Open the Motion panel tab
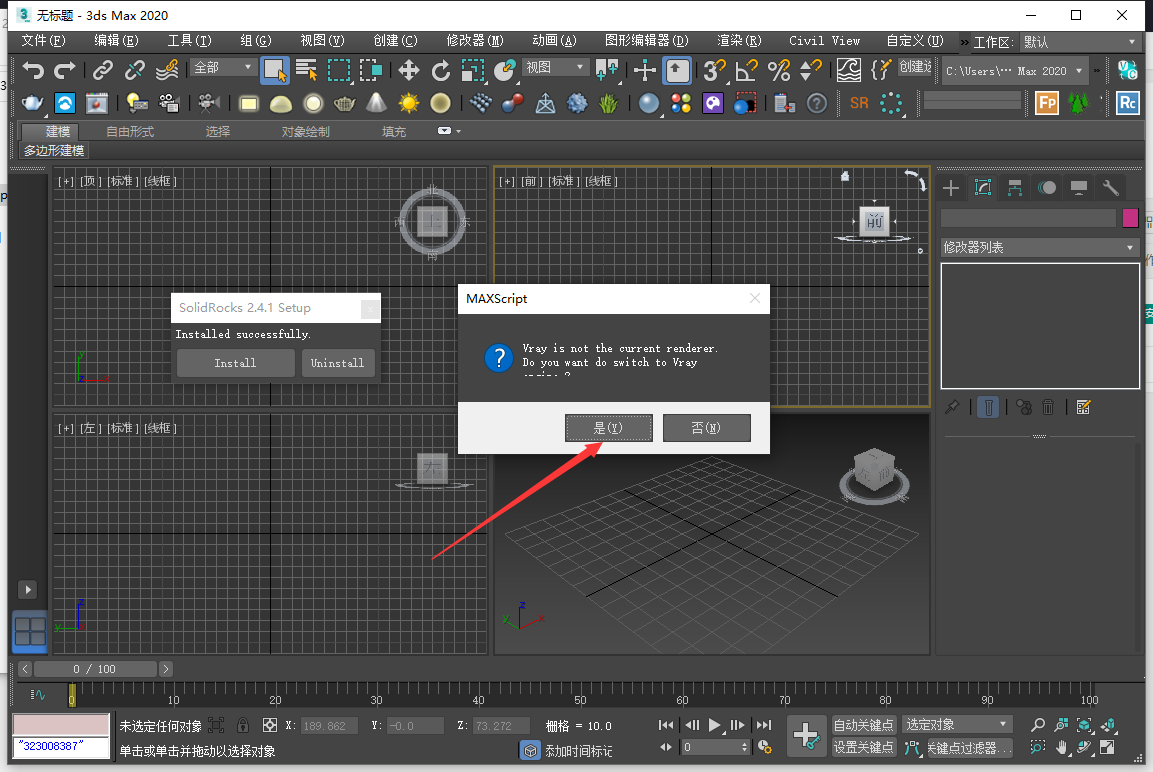Screen dimensions: 1153x772 point(1047,188)
